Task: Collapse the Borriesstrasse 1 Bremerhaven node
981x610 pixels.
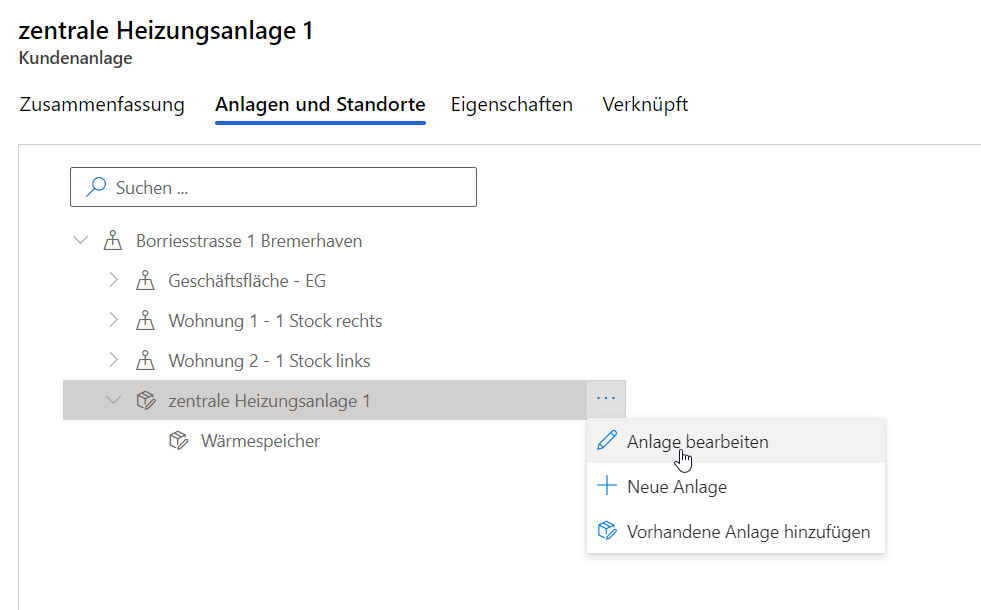Action: [x=80, y=241]
